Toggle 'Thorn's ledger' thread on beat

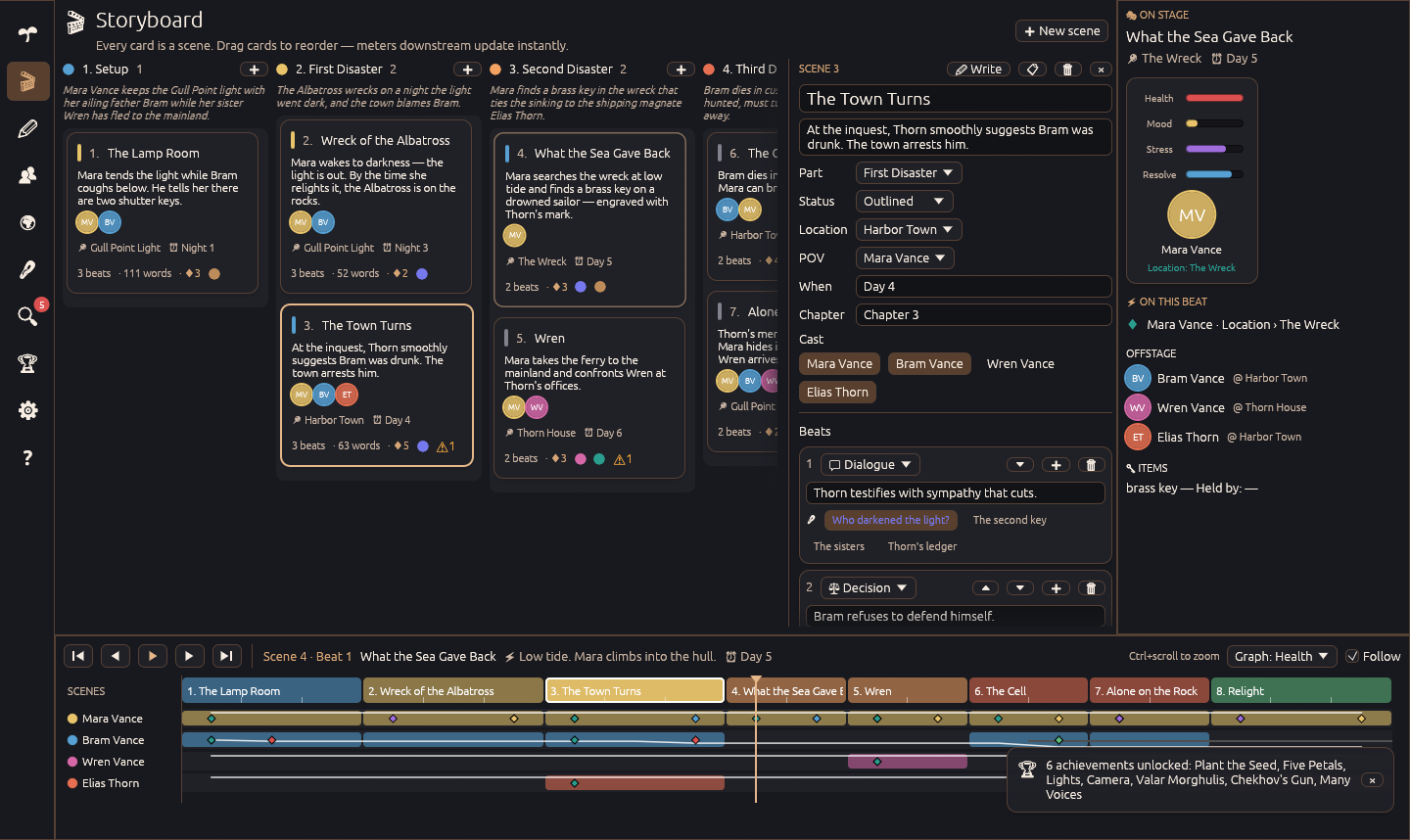922,547
